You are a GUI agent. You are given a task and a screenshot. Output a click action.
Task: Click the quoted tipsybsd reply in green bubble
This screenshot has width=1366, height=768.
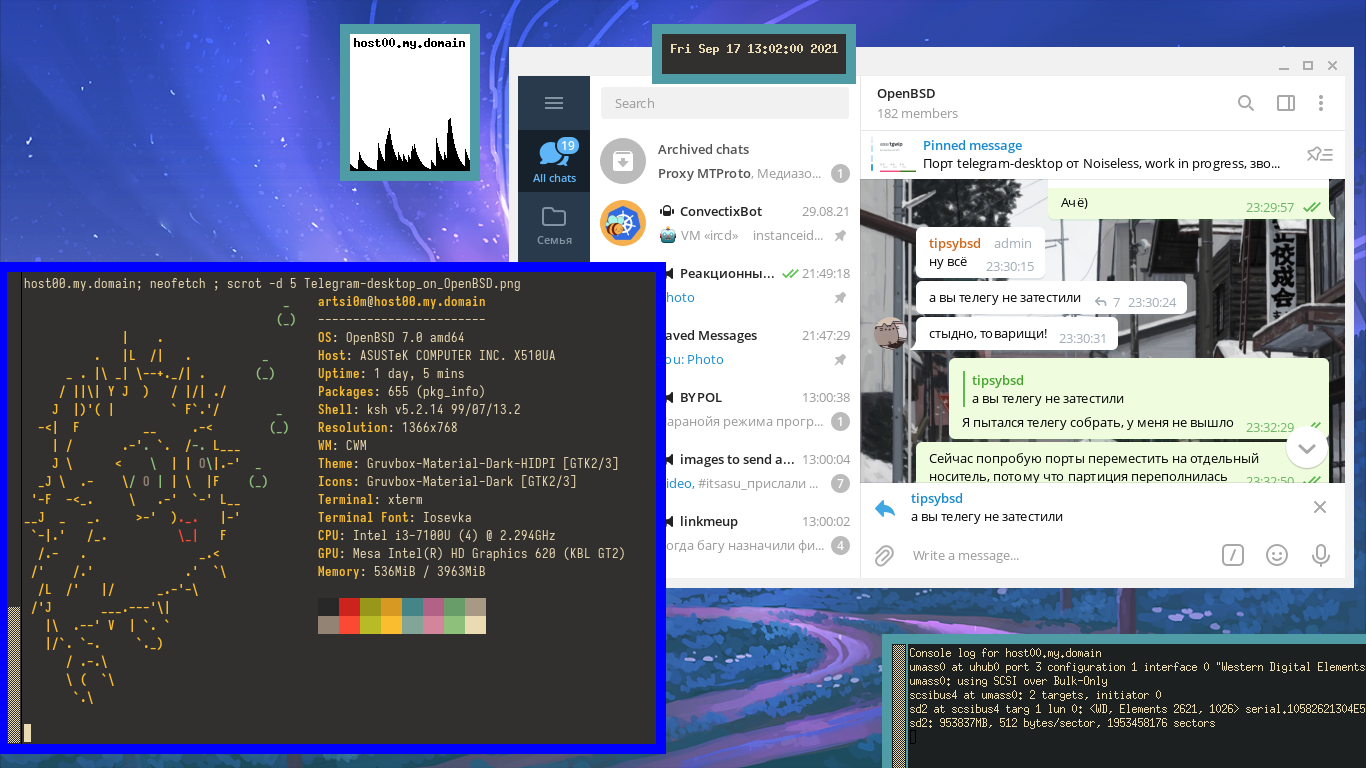[x=1047, y=389]
